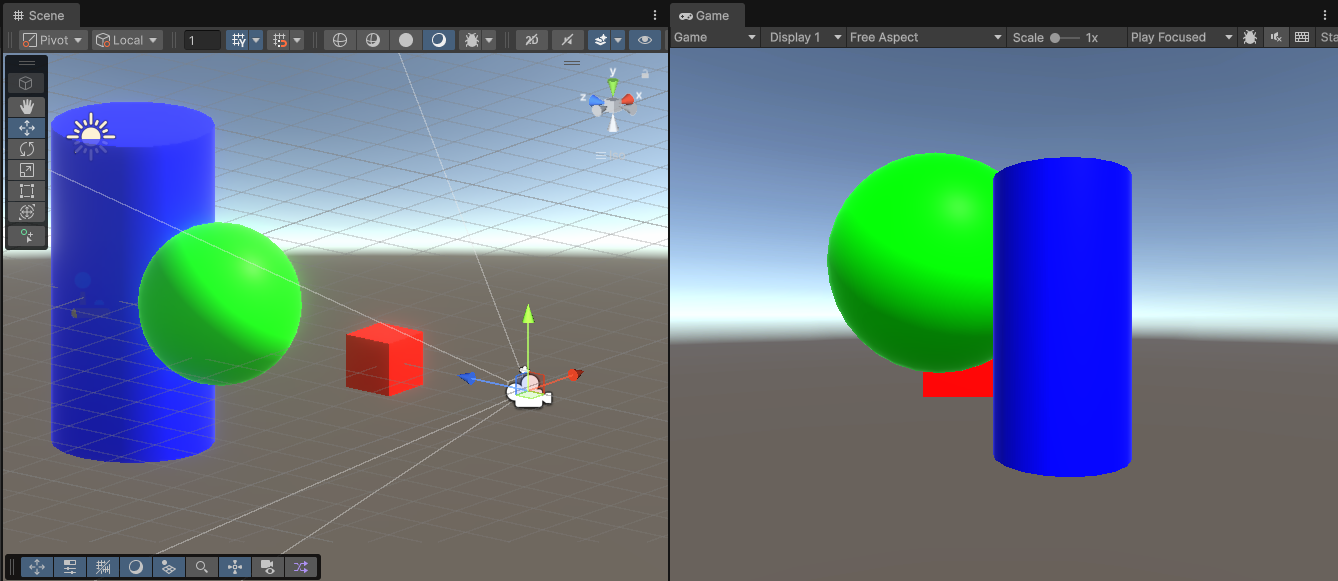This screenshot has width=1338, height=581.
Task: Click the snap increment value field
Action: (203, 40)
